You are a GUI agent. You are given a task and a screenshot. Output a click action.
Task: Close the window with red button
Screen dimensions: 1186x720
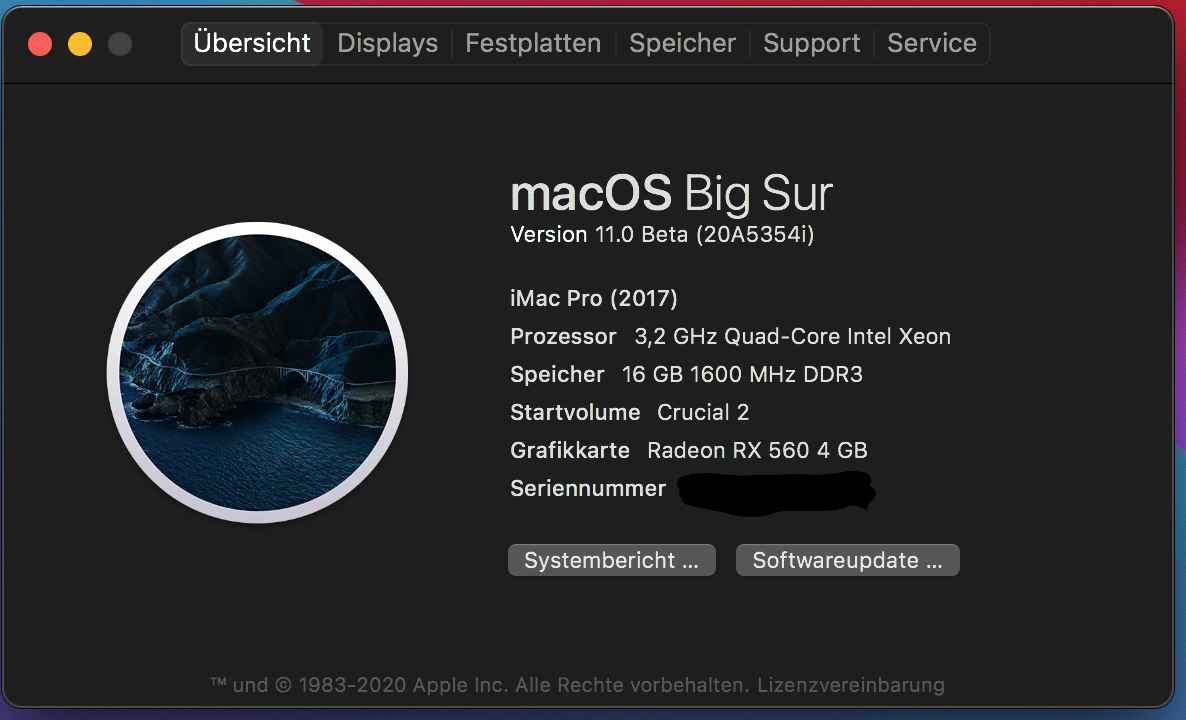[40, 44]
